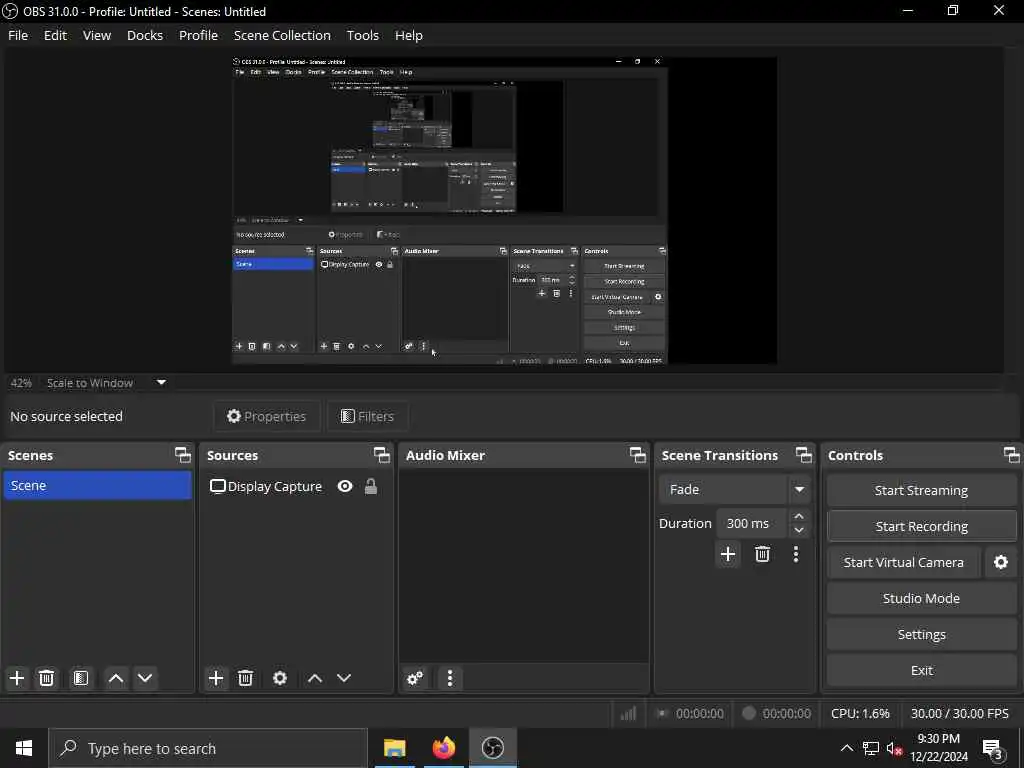Open transition properties three-dot menu
This screenshot has width=1024, height=768.
pyautogui.click(x=795, y=554)
